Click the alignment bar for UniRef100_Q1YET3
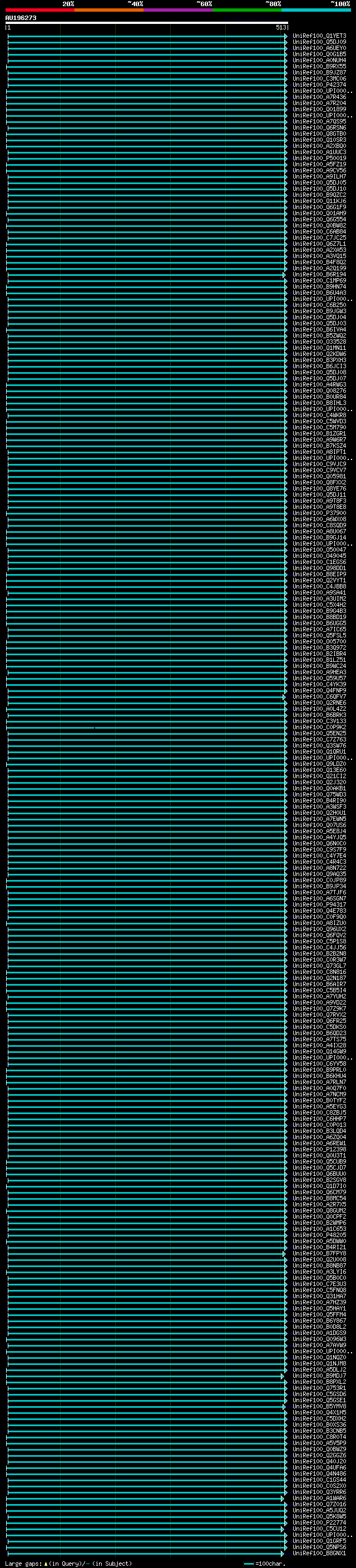Viewport: 356px width, 1568px height. tap(147, 36)
